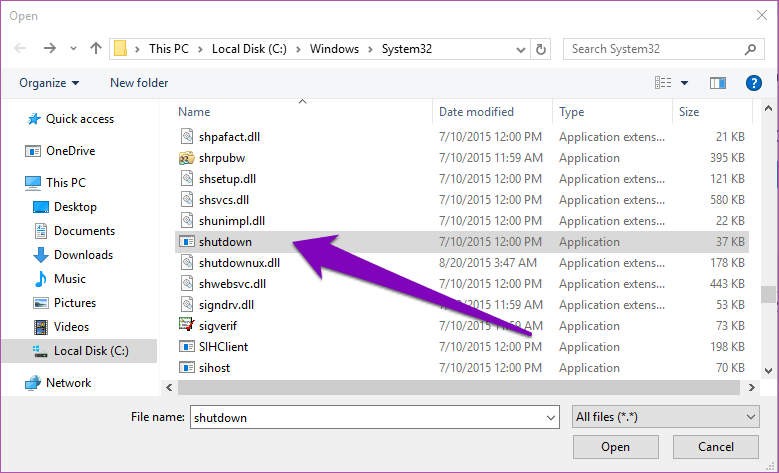Click the Up one level arrow

96,48
